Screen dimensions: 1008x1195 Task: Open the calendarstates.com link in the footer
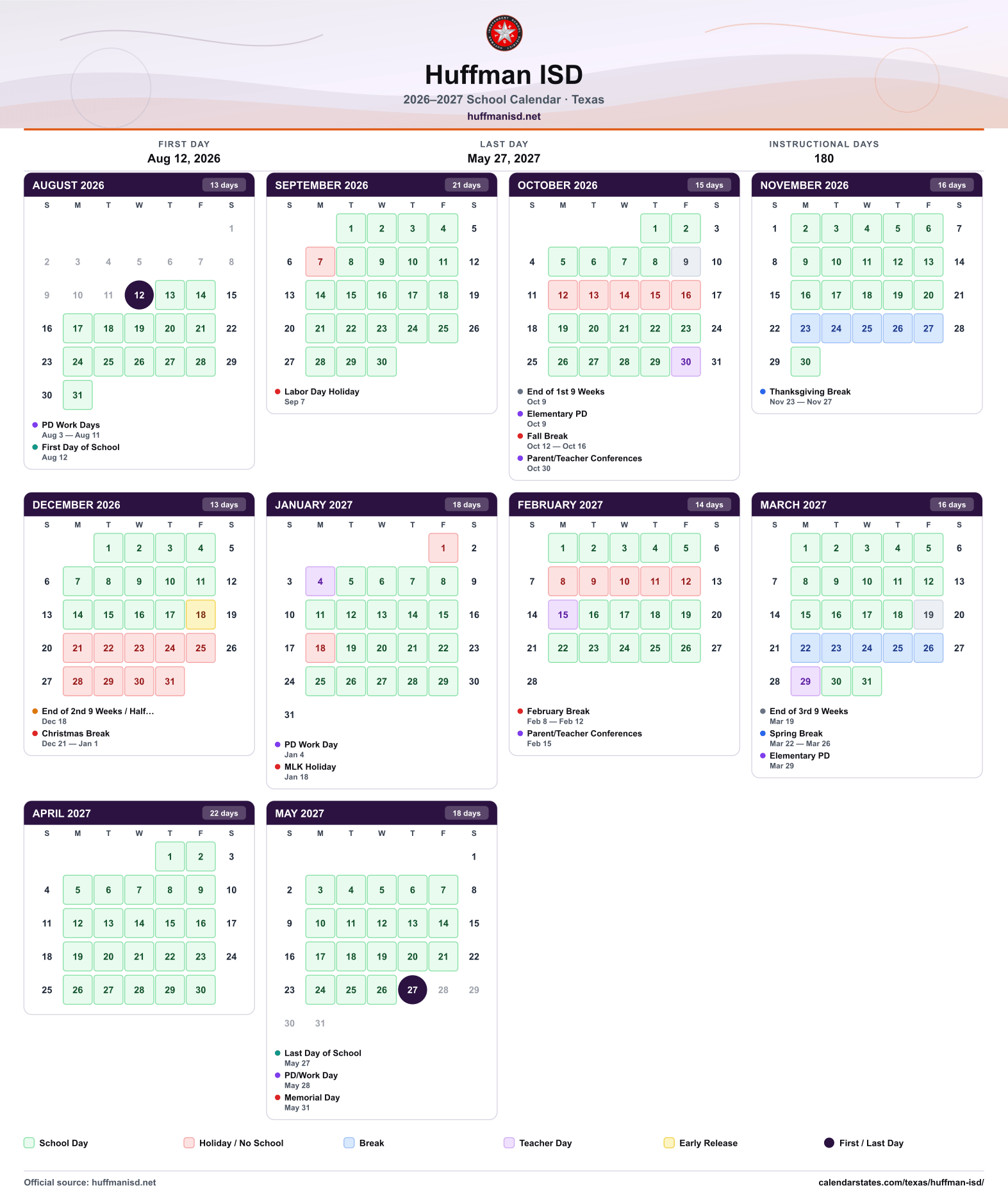tap(900, 1182)
